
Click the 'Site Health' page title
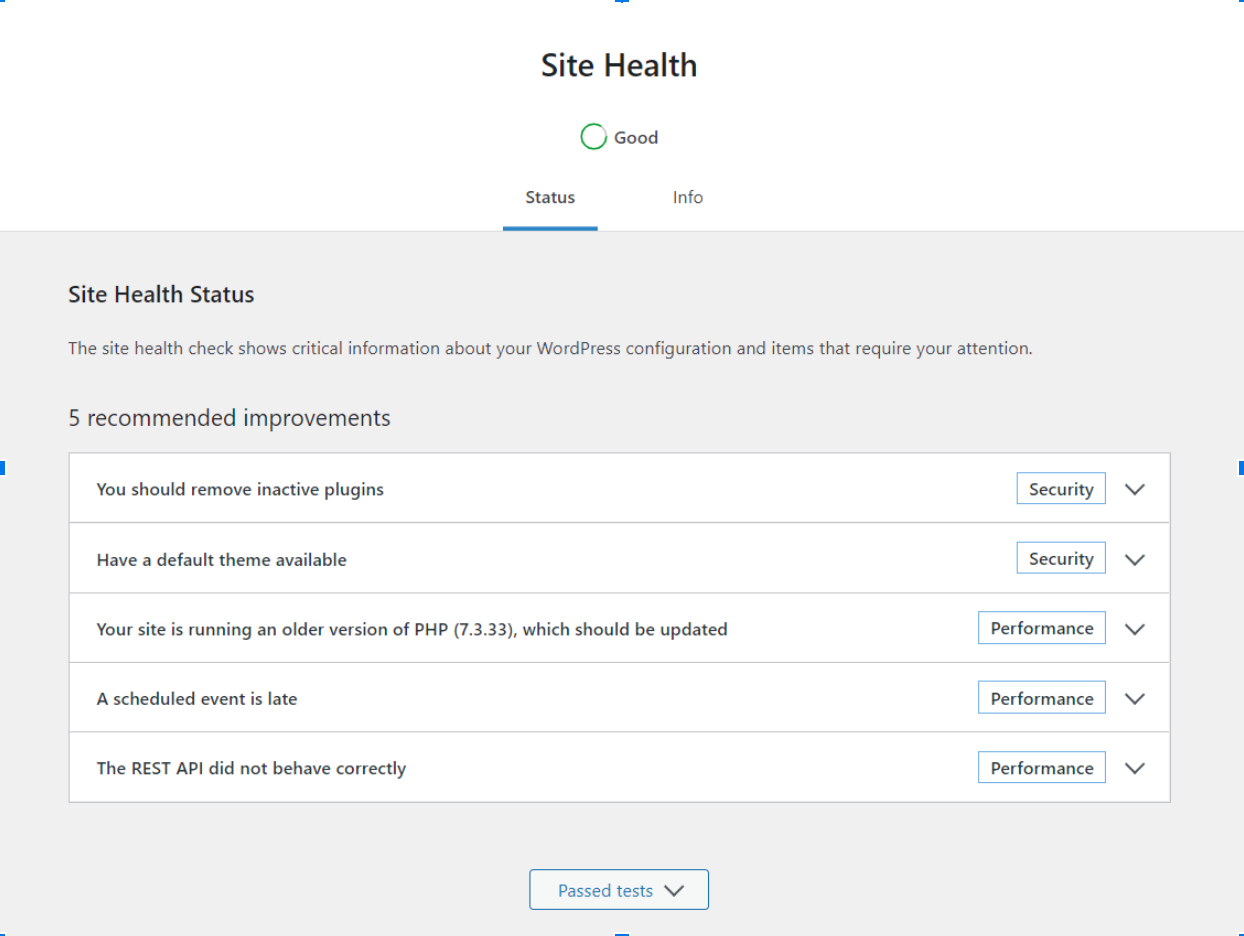619,66
